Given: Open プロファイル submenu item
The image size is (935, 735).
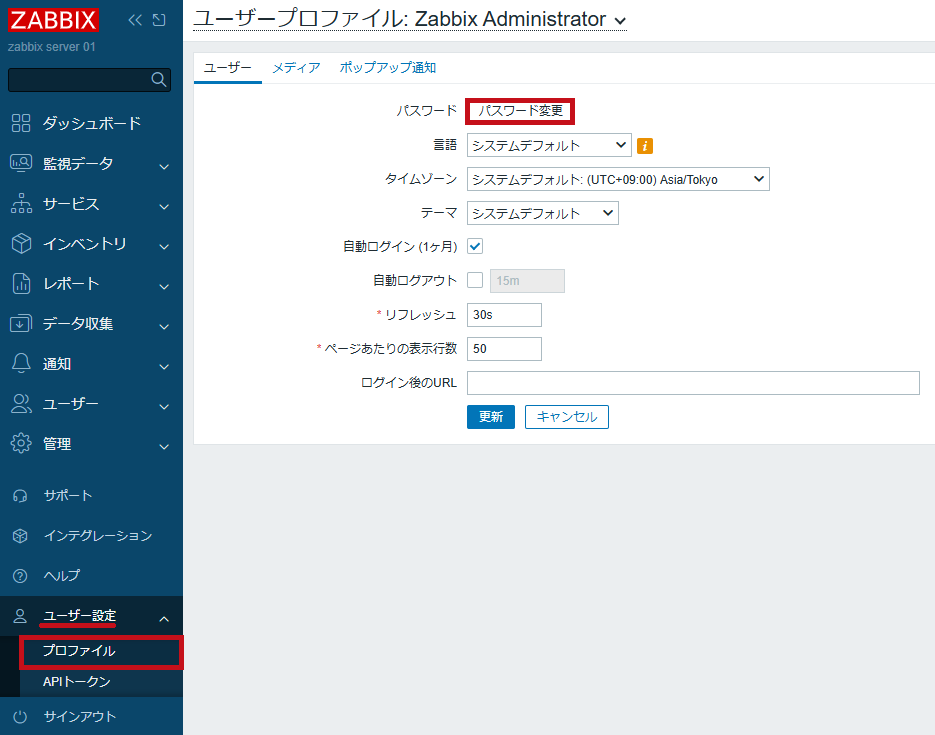Looking at the screenshot, I should (x=101, y=651).
